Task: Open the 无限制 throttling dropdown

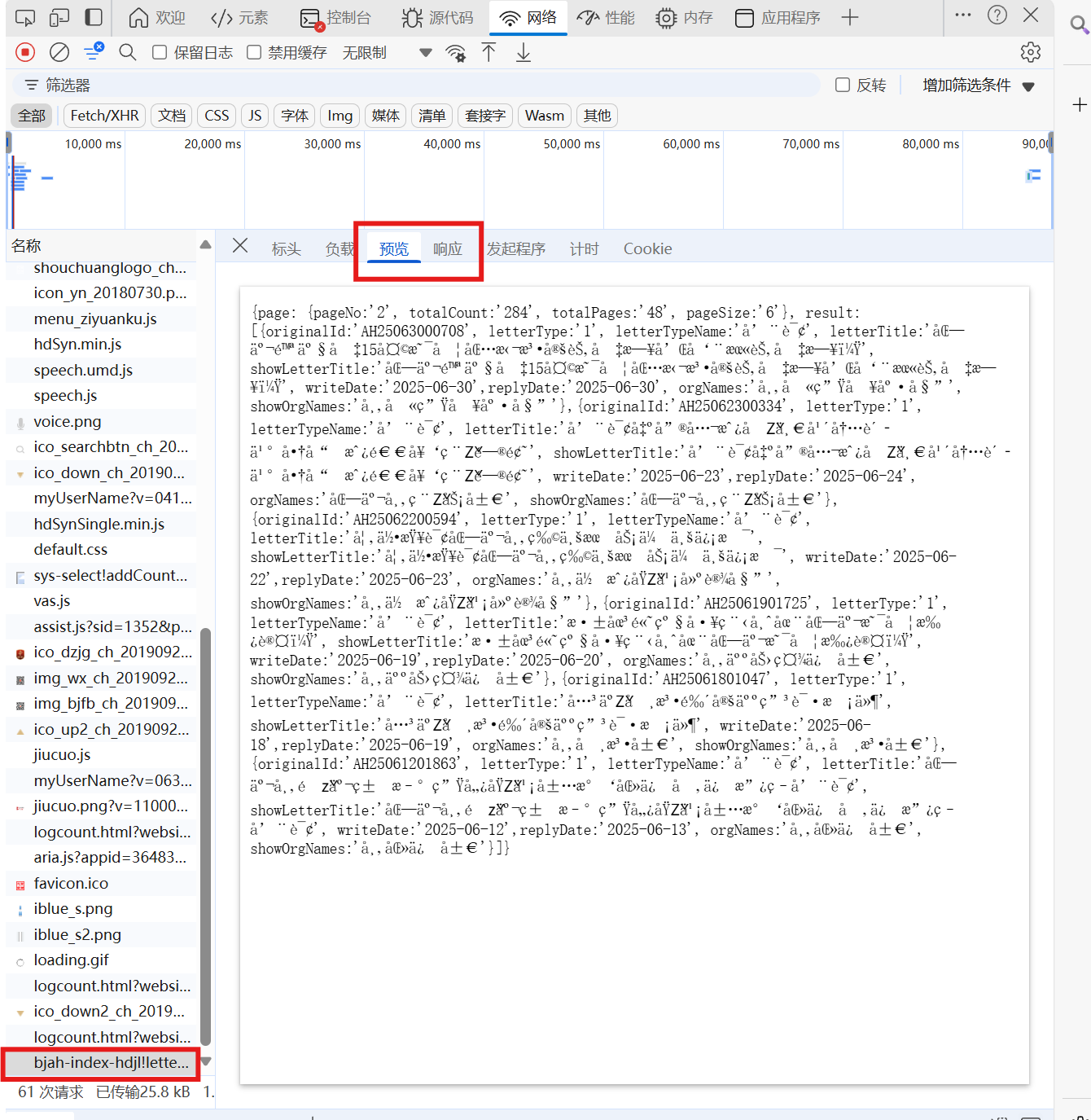Action: point(387,52)
